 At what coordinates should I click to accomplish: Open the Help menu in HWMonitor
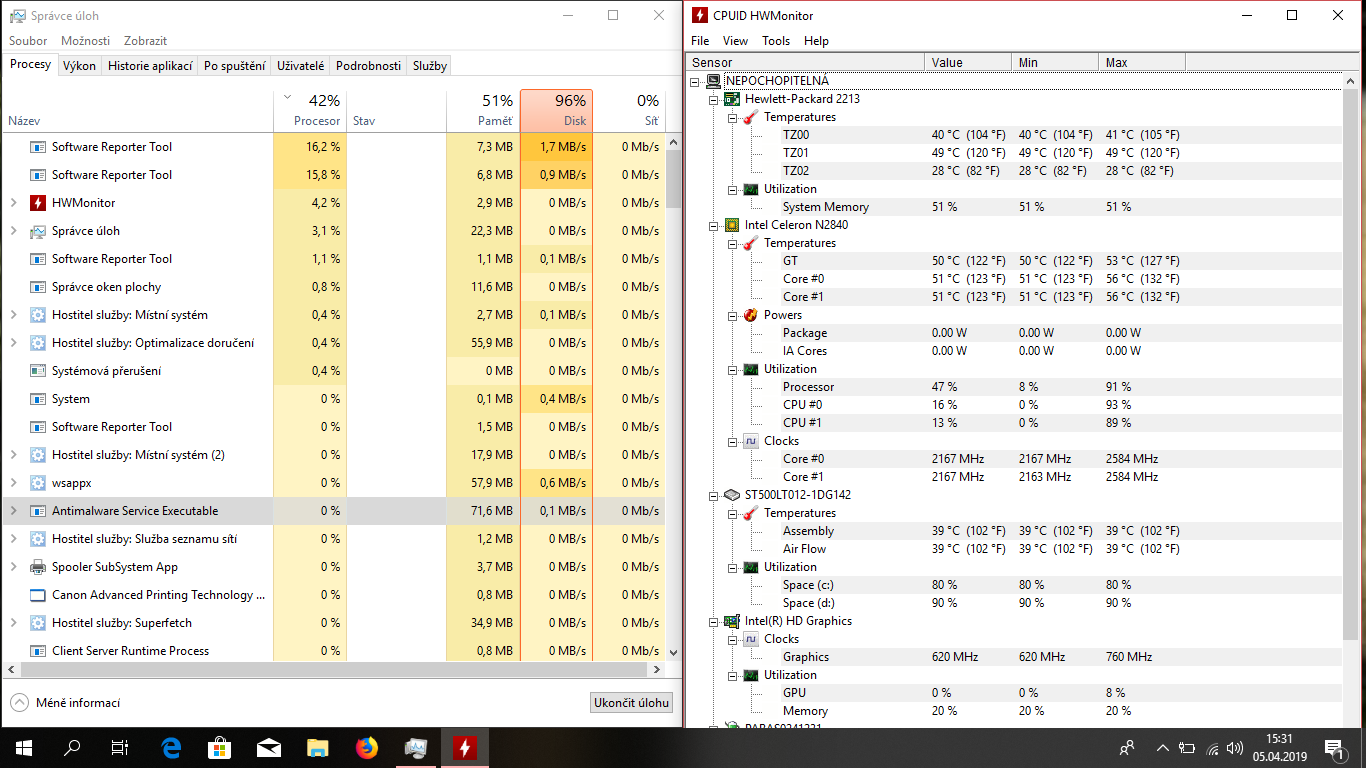(816, 41)
